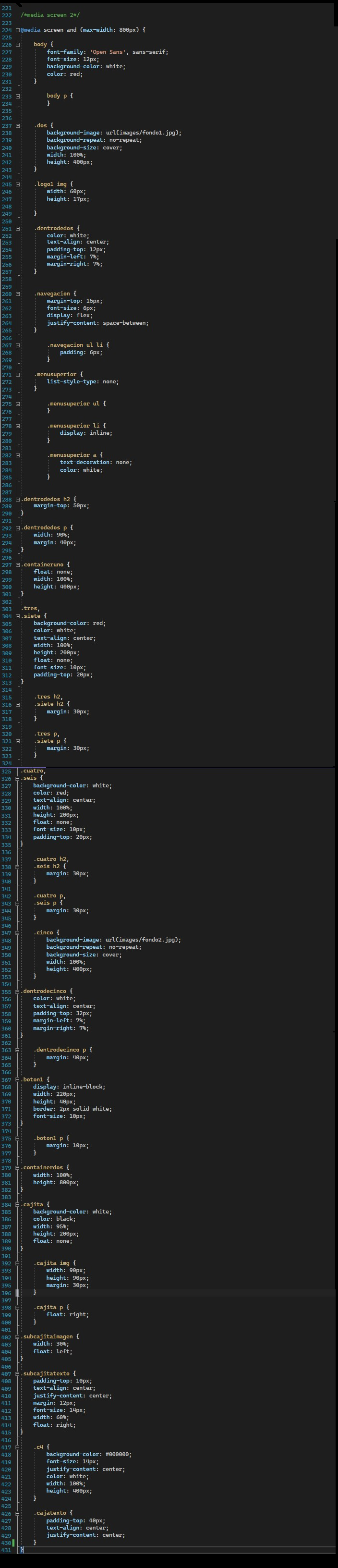
Task: Collapse the .cinco rule on line 347
Action: pos(18,932)
